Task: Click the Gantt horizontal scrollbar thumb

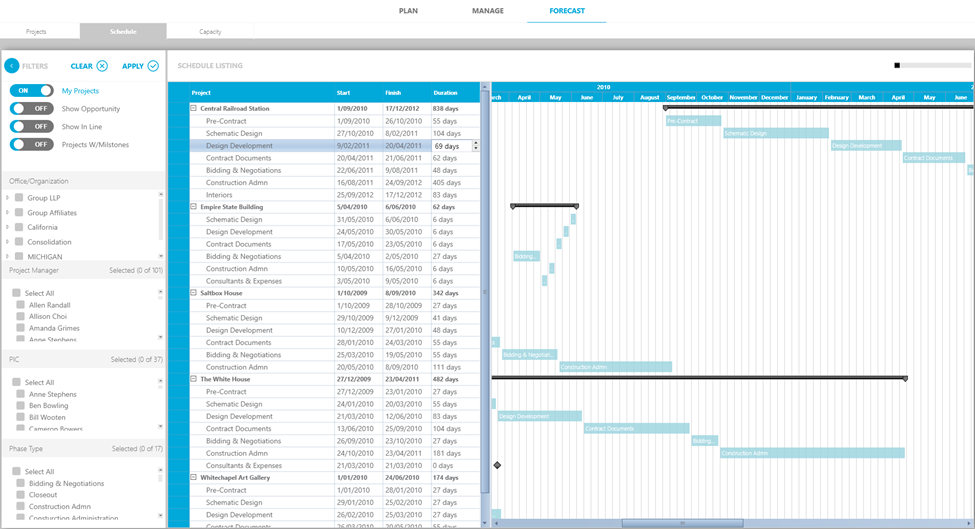Action: click(683, 523)
